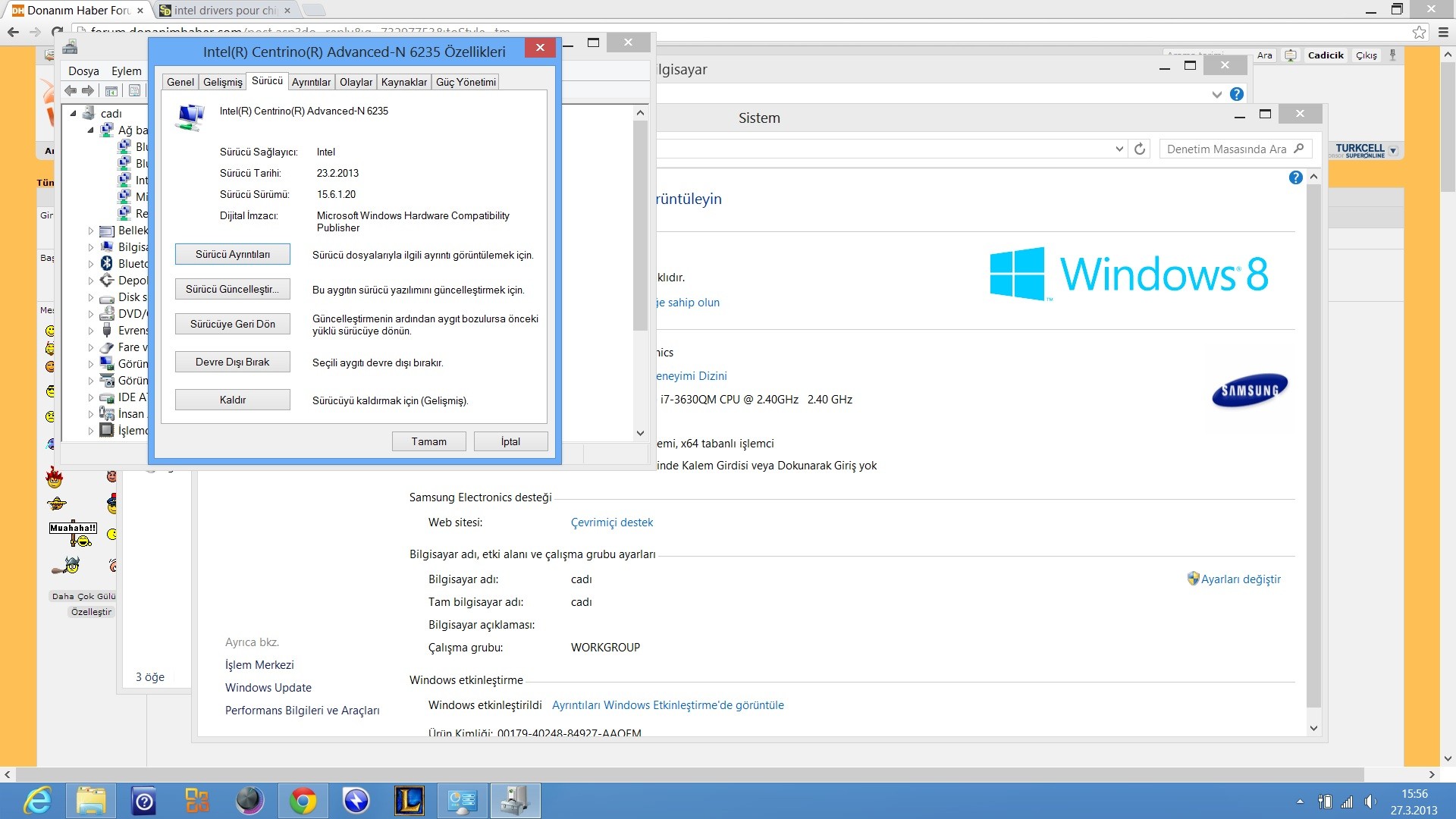The image size is (1456, 819).
Task: Confirm the dialog with Tamam
Action: coord(429,441)
